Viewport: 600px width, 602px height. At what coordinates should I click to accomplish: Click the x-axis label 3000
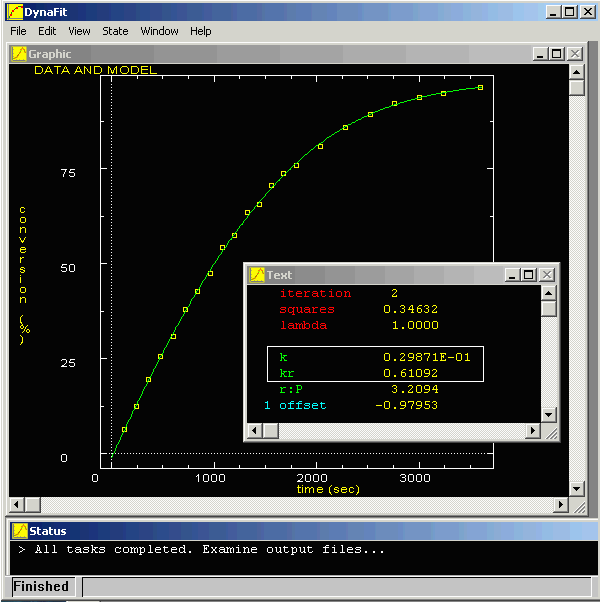coord(415,478)
